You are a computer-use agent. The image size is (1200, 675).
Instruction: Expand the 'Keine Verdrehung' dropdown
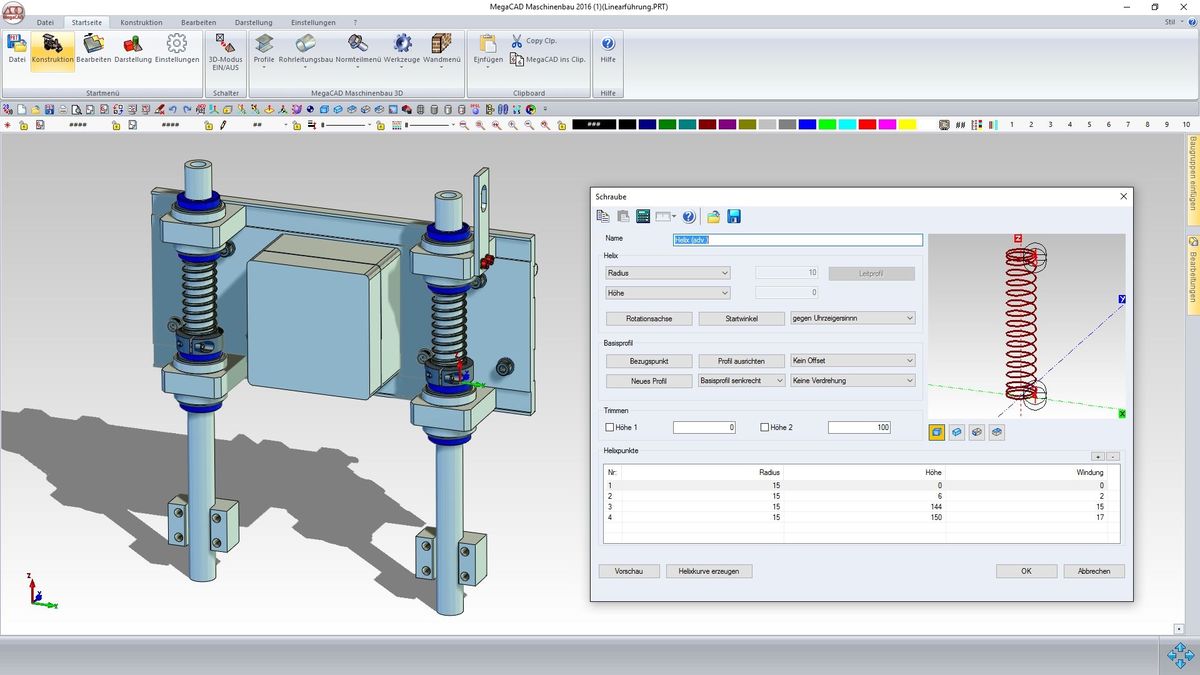(x=852, y=381)
